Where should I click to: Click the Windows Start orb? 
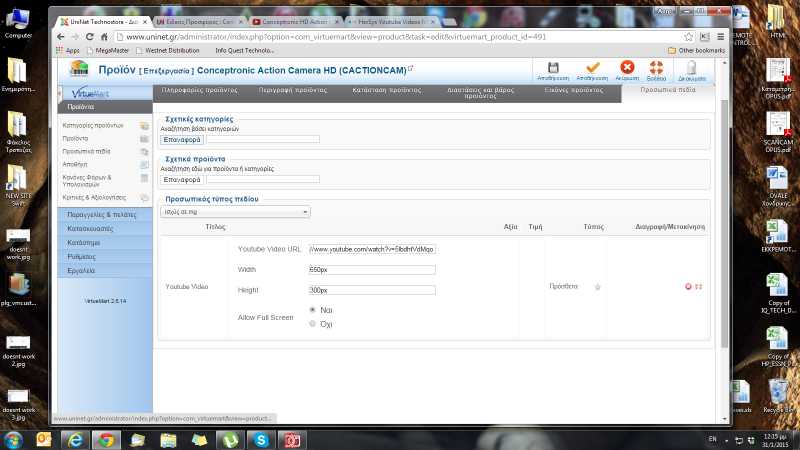tap(13, 440)
